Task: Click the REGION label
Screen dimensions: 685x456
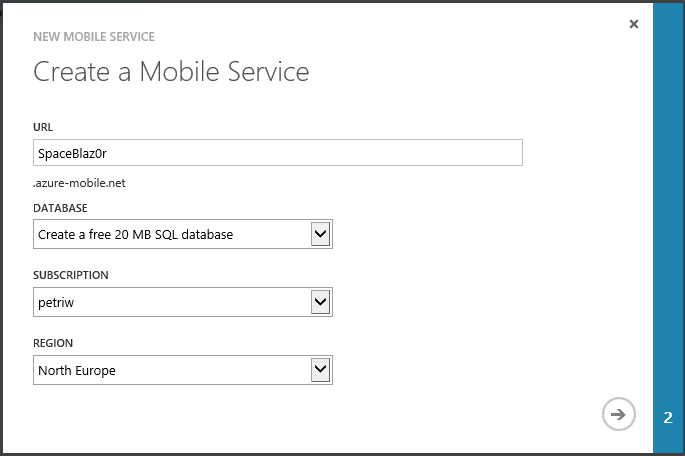Action: point(53,343)
